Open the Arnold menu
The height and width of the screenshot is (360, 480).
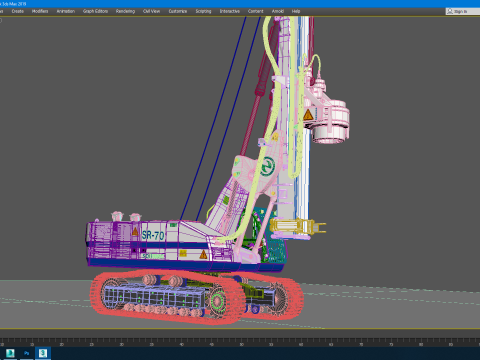pyautogui.click(x=278, y=11)
